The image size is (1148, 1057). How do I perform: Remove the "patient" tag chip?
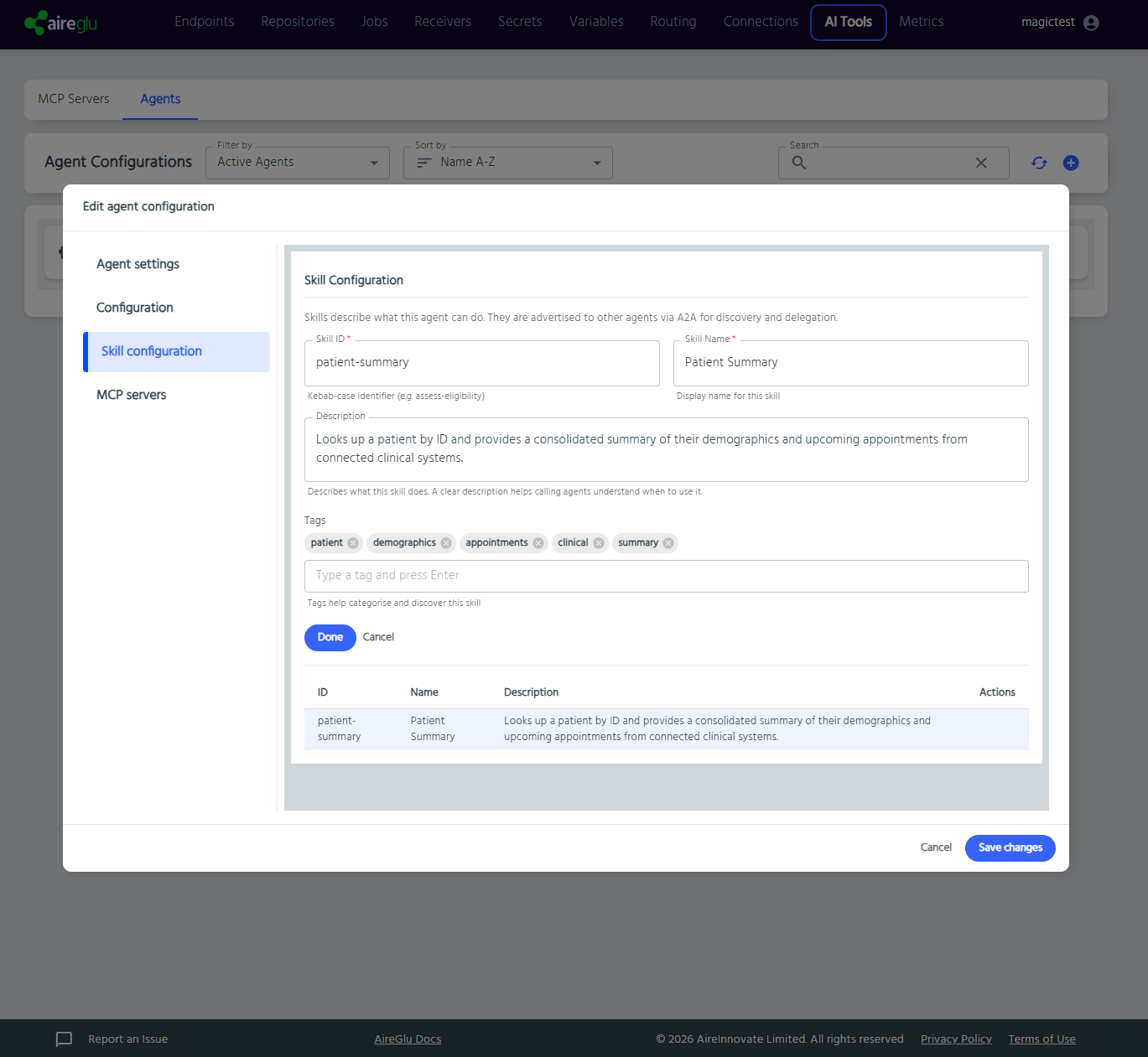(x=353, y=543)
